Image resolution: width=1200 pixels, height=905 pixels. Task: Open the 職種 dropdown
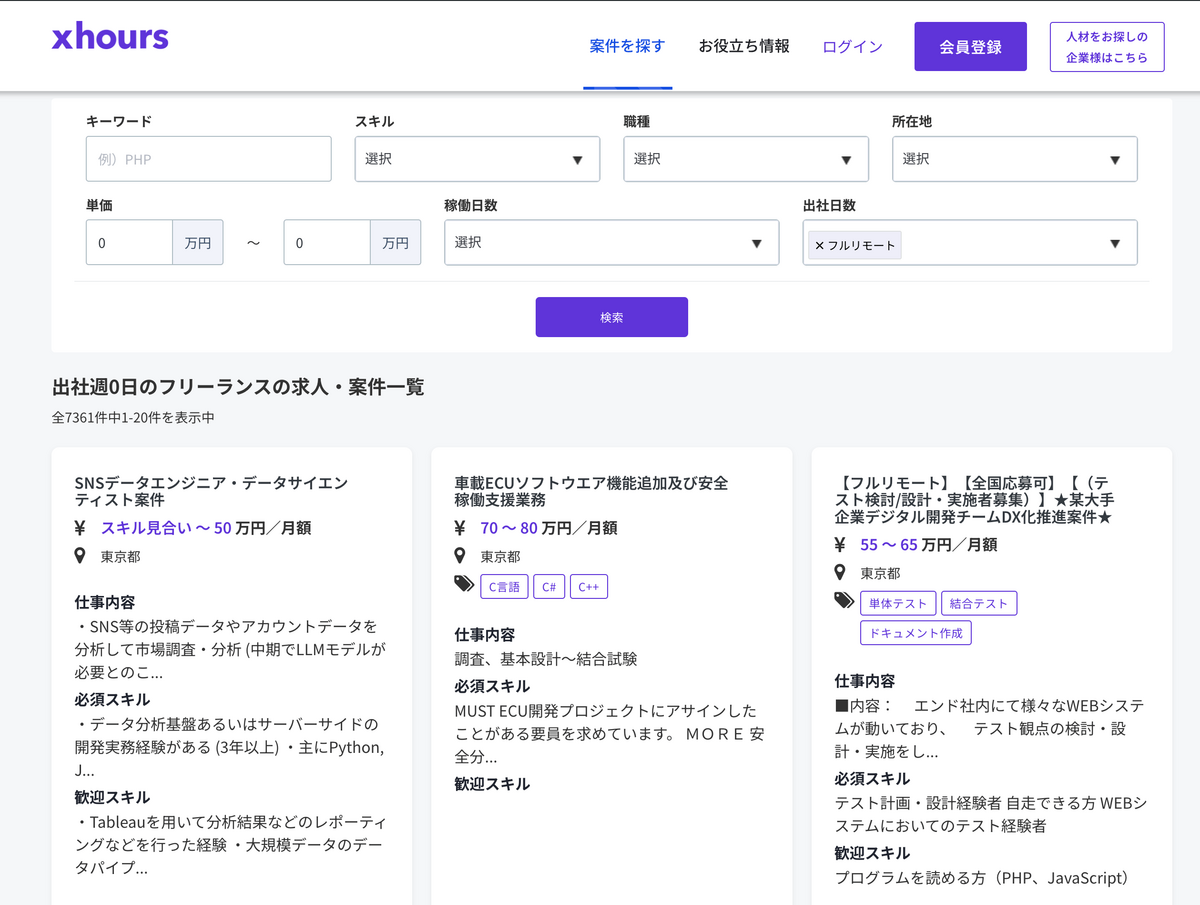point(746,159)
